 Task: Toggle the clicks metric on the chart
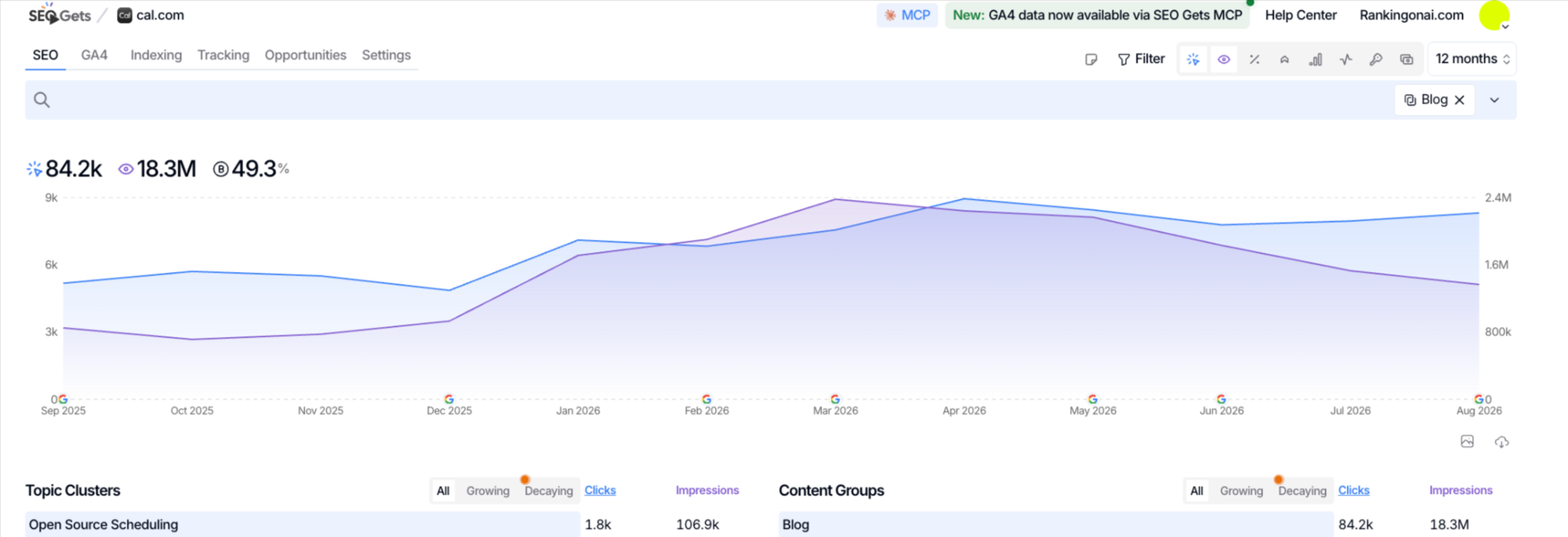point(1193,60)
